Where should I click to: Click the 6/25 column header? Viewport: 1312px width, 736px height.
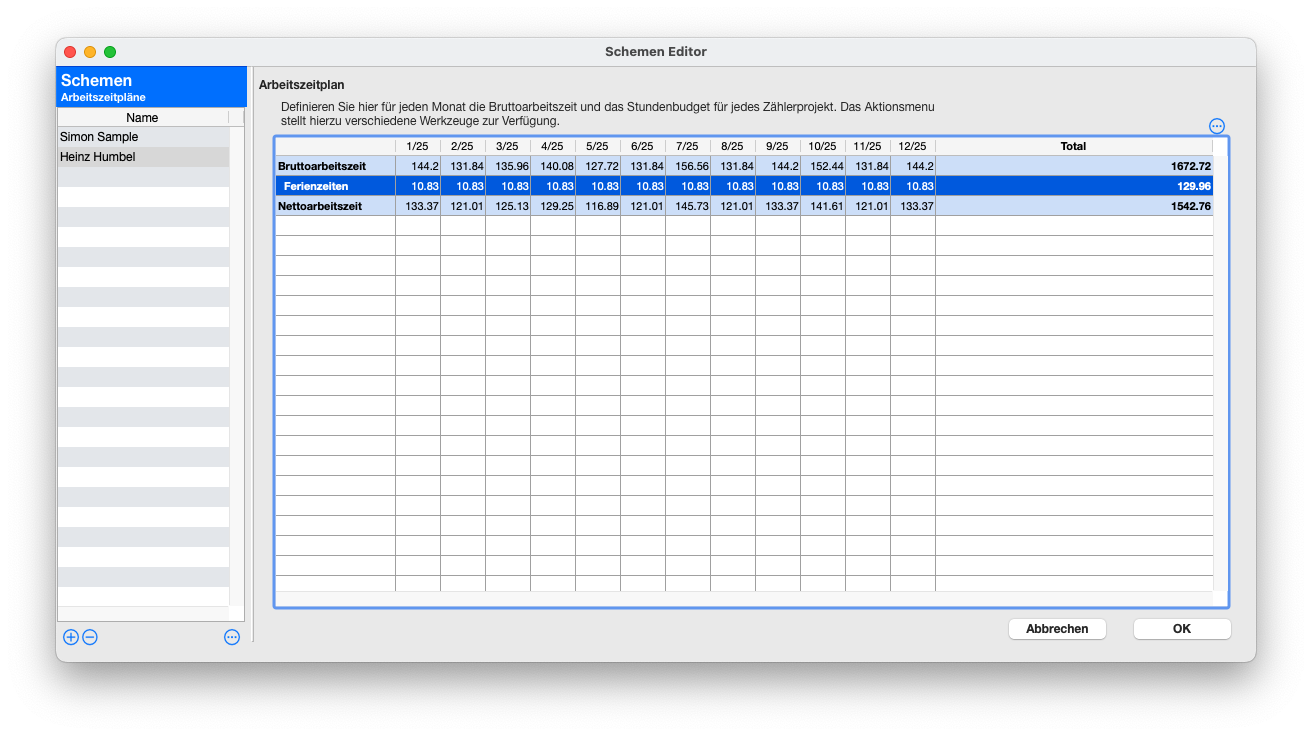coord(643,146)
